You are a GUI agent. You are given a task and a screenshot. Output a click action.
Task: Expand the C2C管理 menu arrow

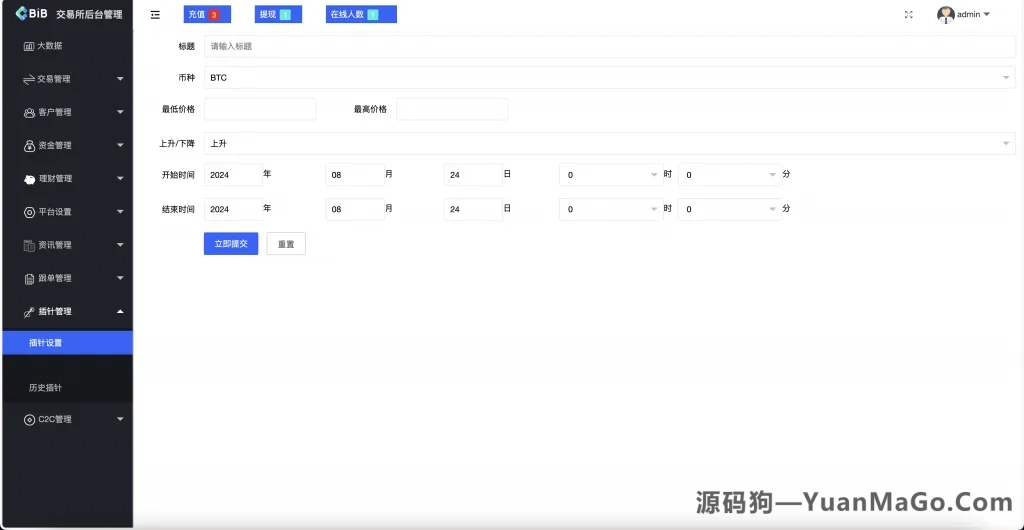tap(120, 419)
